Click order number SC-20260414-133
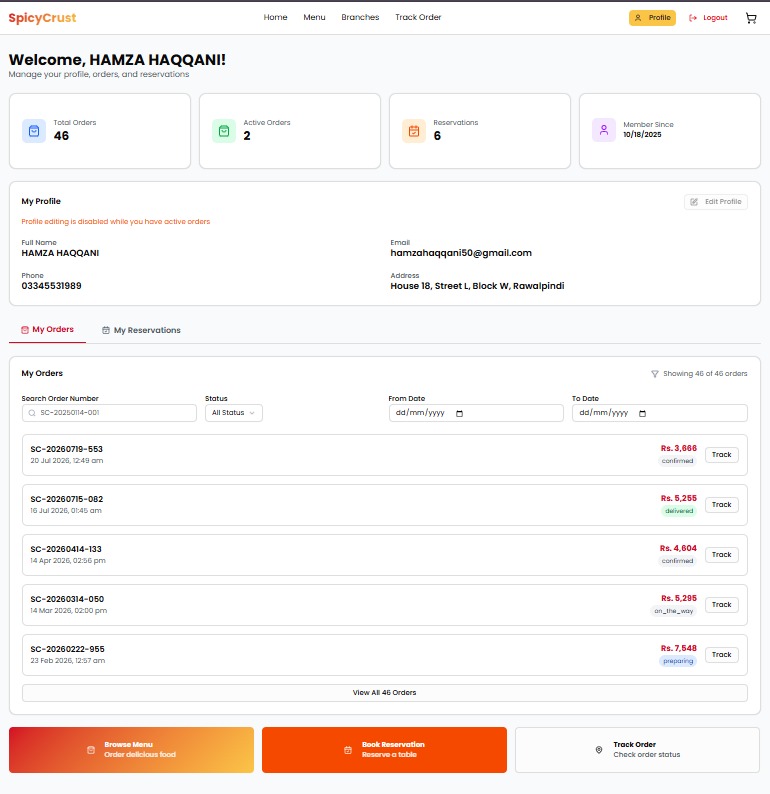Screen dimensions: 770x794 (66, 549)
